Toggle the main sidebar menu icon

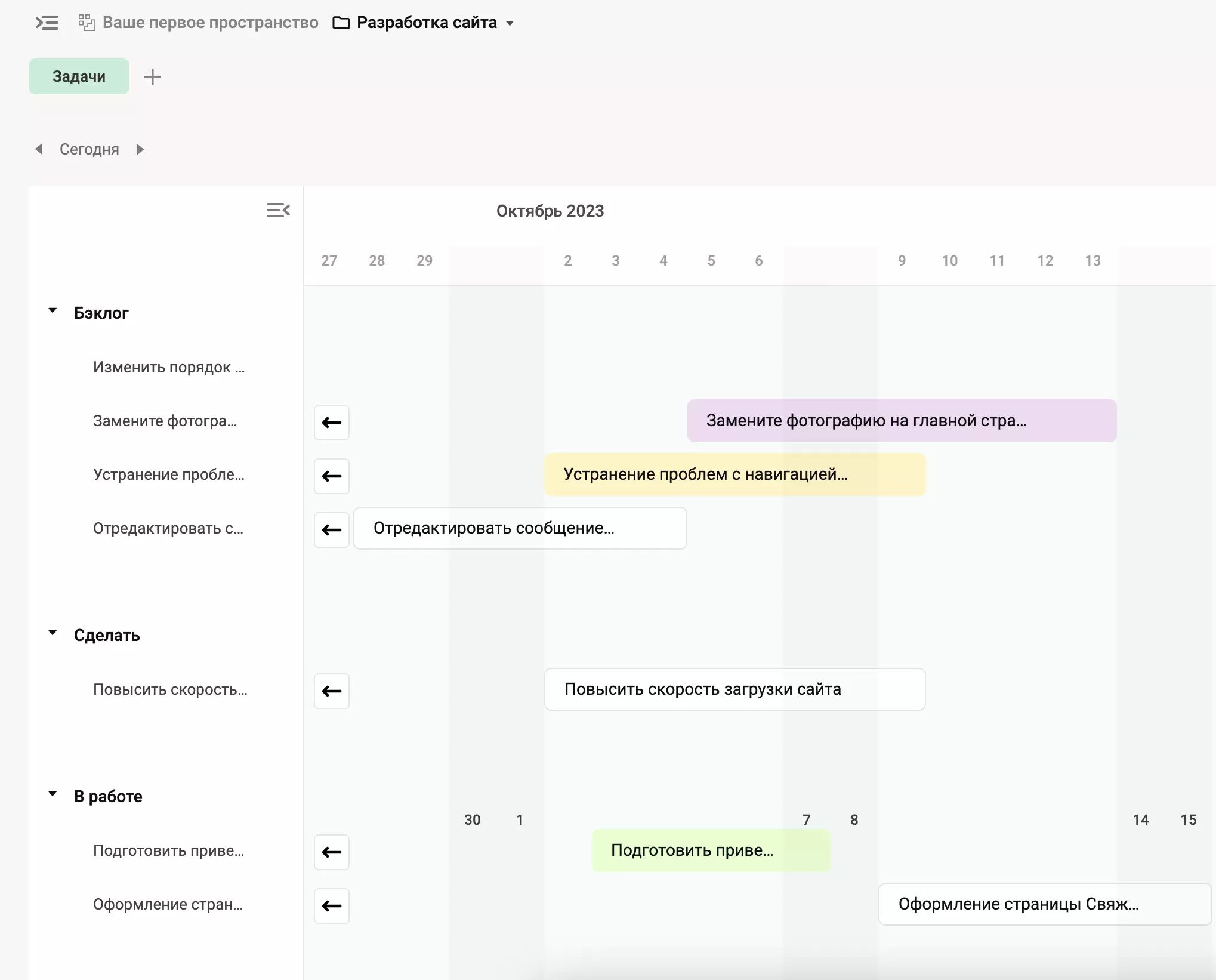pyautogui.click(x=47, y=23)
